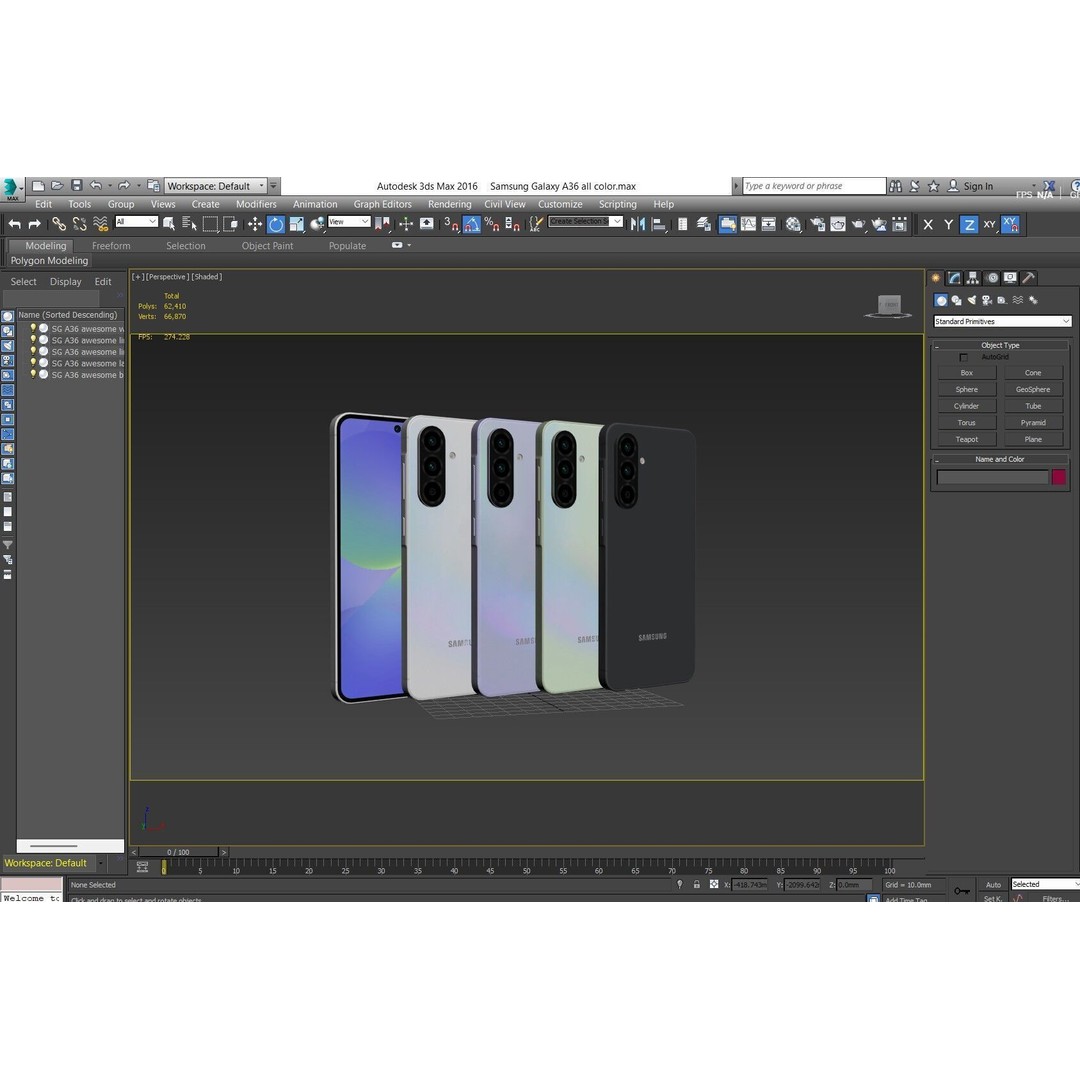The width and height of the screenshot is (1080, 1080).
Task: Open the Motion tab in command panel
Action: pos(992,278)
